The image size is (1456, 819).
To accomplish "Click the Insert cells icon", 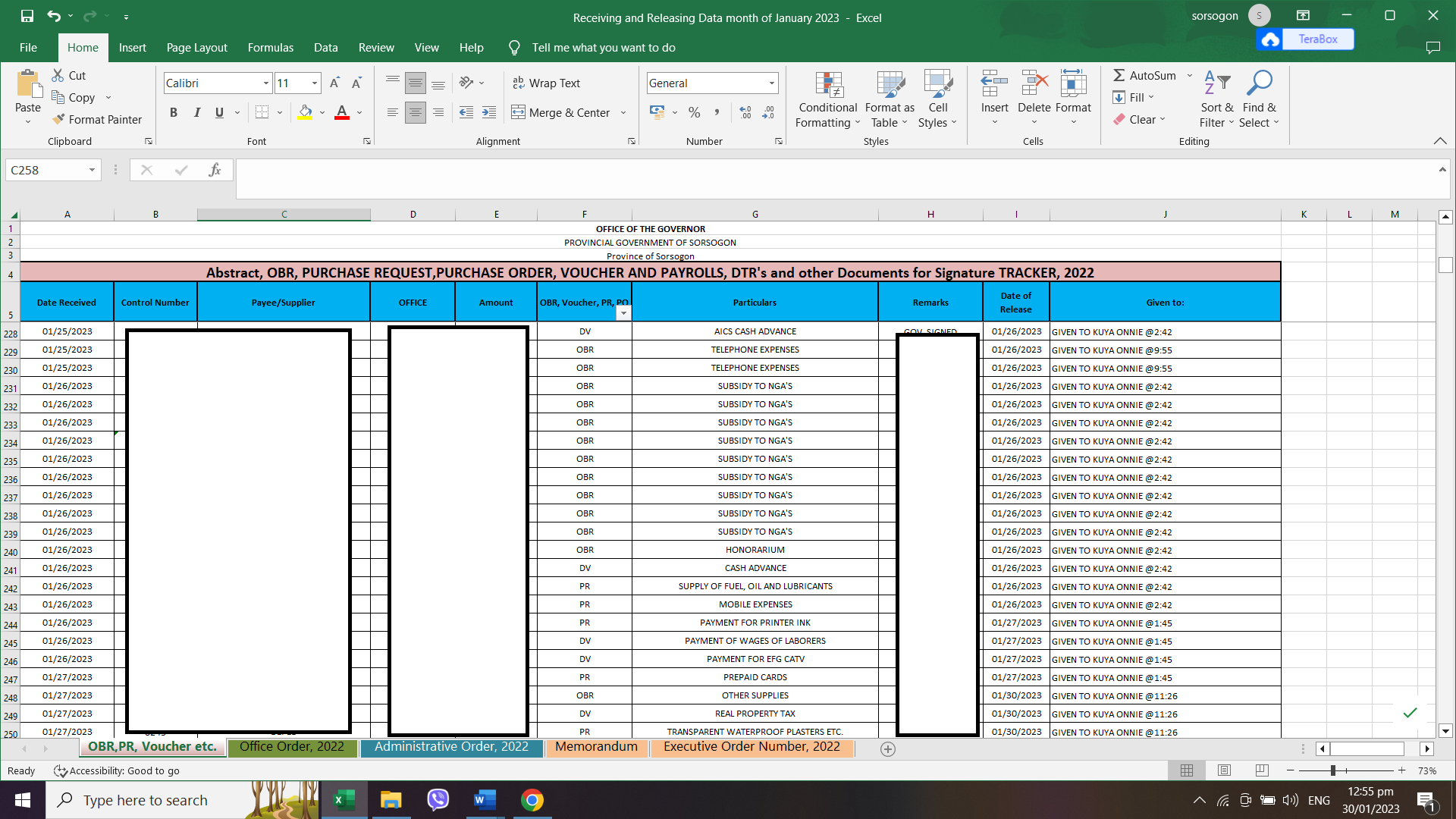I will coord(994,83).
